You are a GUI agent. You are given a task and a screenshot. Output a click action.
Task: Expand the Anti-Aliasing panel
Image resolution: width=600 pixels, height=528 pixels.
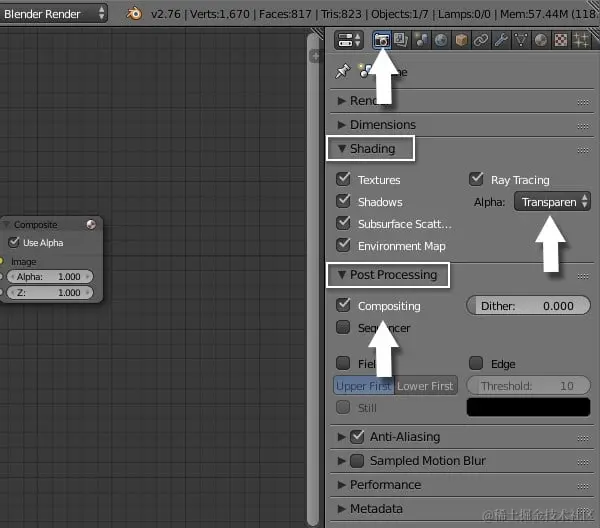tap(341, 437)
